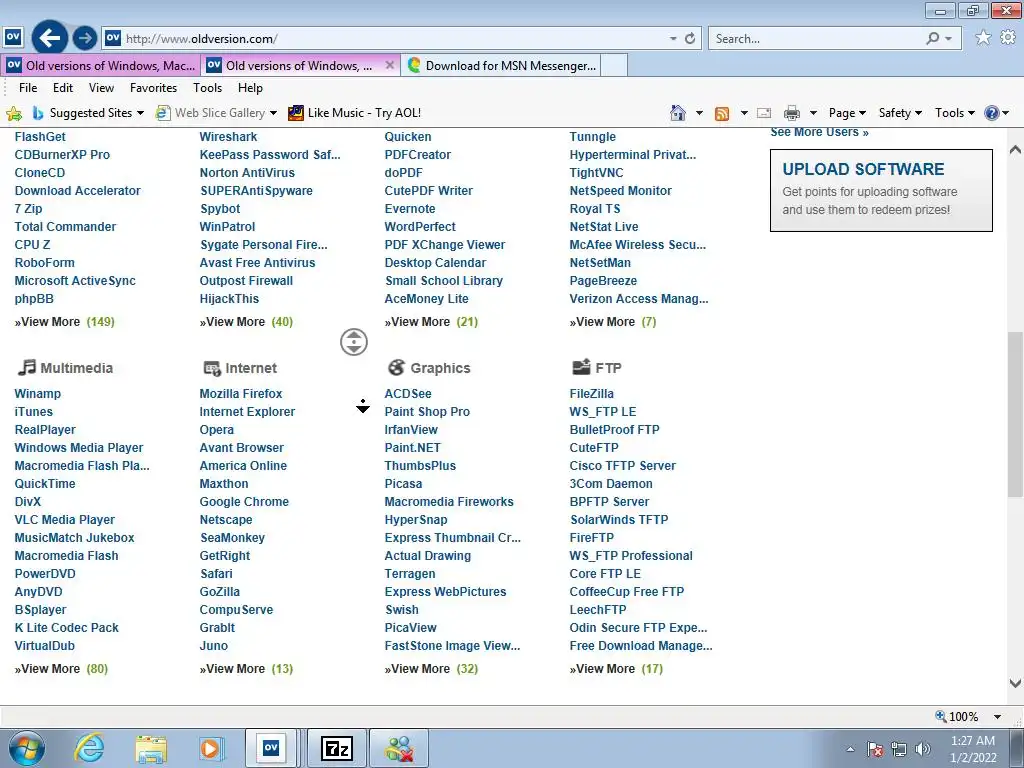Open the command bar Tools dropdown

[954, 113]
